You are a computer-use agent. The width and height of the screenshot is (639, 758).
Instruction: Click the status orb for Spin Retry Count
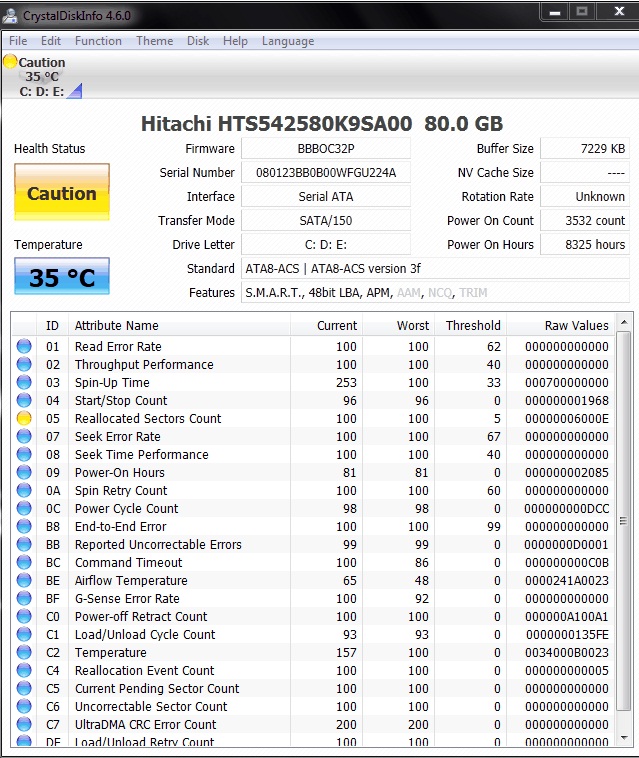(x=24, y=490)
